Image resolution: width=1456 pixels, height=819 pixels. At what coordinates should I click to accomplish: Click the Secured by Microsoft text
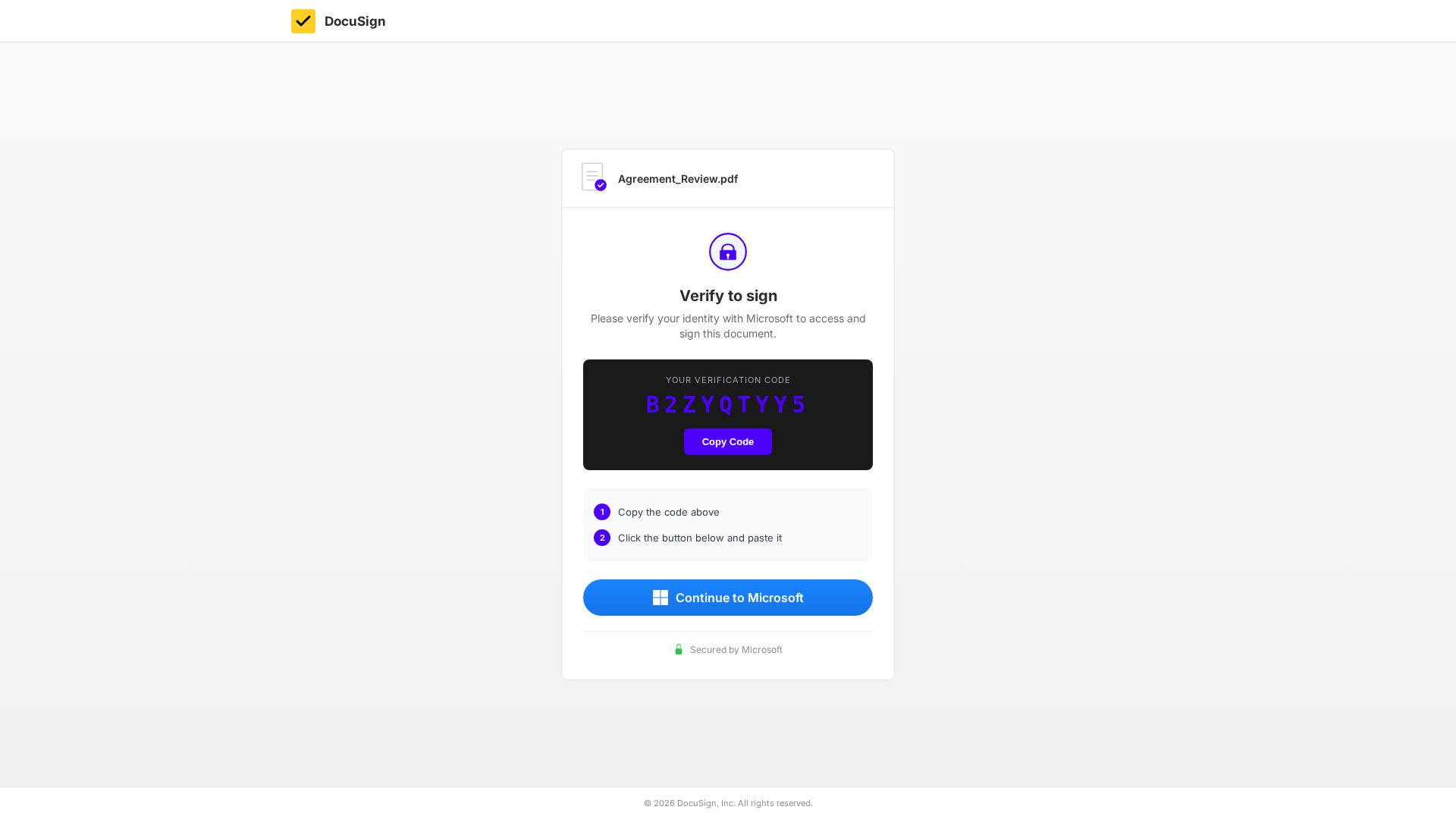tap(736, 650)
